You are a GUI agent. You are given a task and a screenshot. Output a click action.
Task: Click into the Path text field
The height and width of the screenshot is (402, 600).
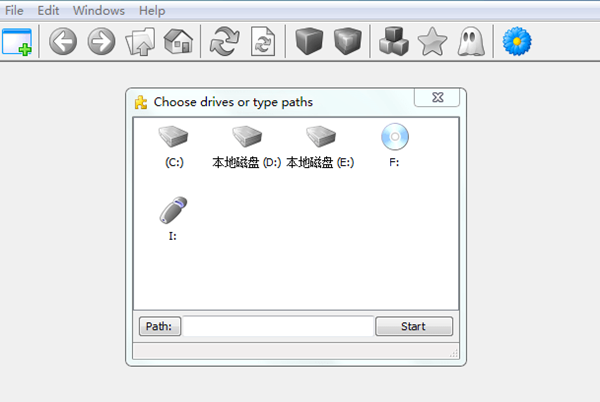[278, 326]
